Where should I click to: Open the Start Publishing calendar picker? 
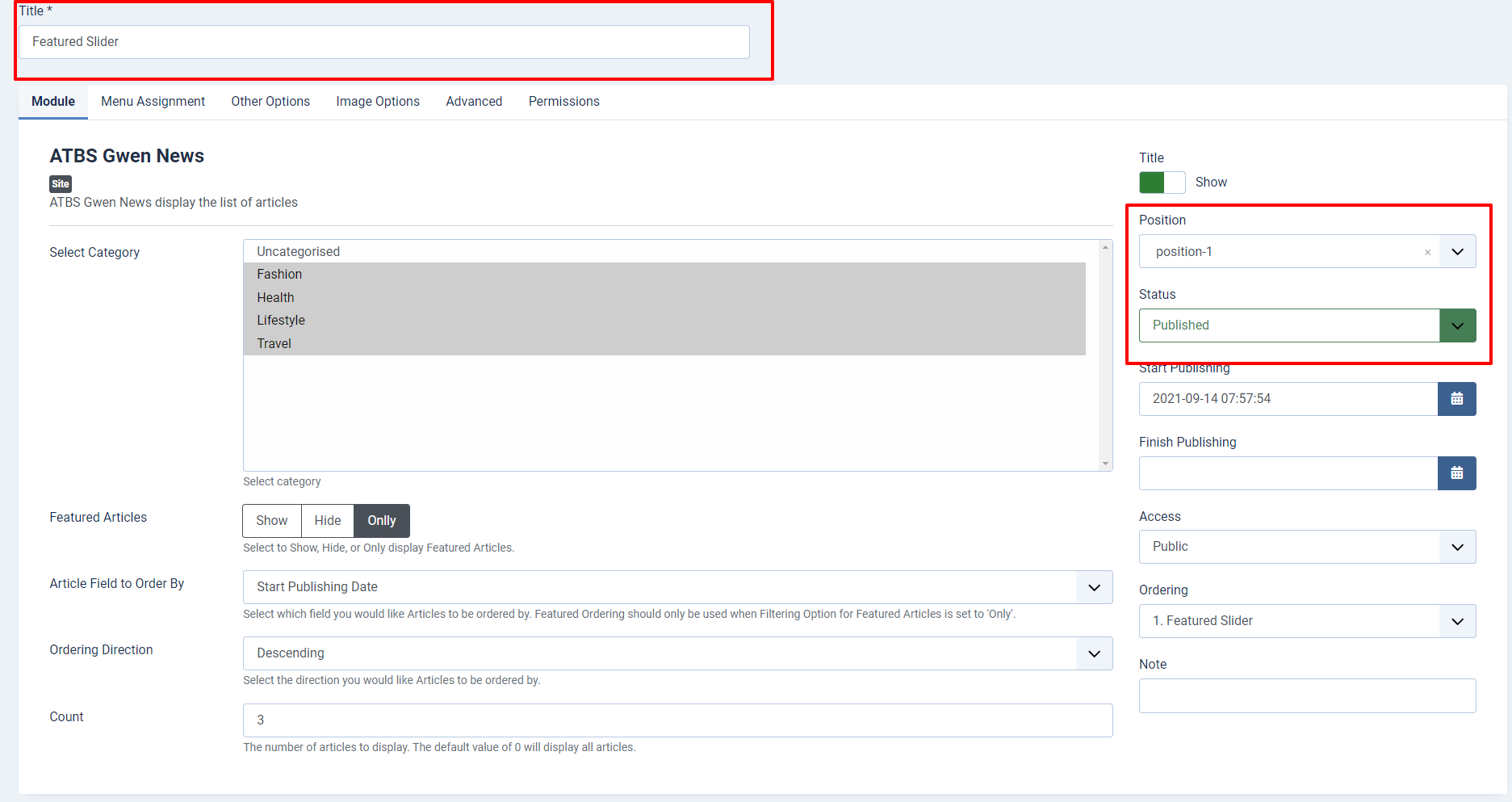click(x=1456, y=399)
